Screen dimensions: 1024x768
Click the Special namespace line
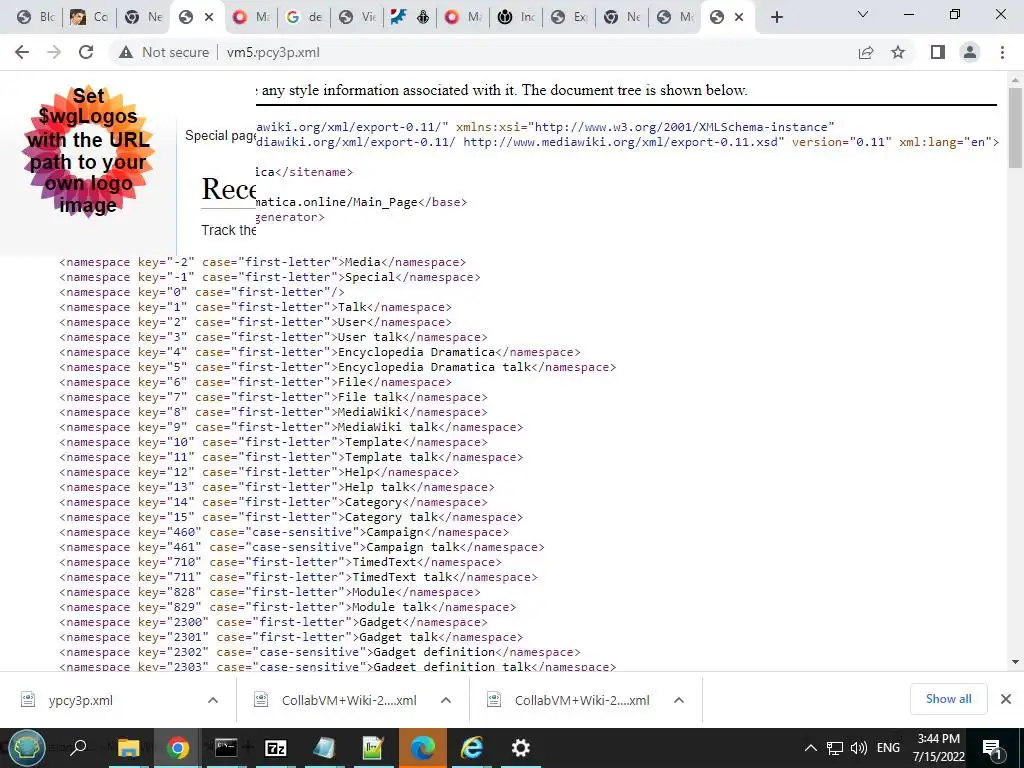(x=270, y=277)
